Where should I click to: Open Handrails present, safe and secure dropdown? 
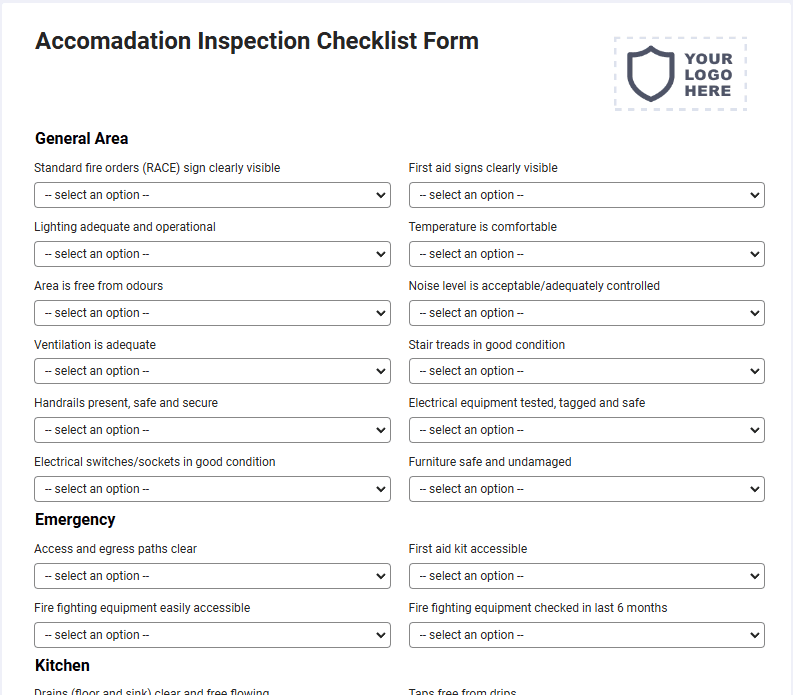coord(212,430)
